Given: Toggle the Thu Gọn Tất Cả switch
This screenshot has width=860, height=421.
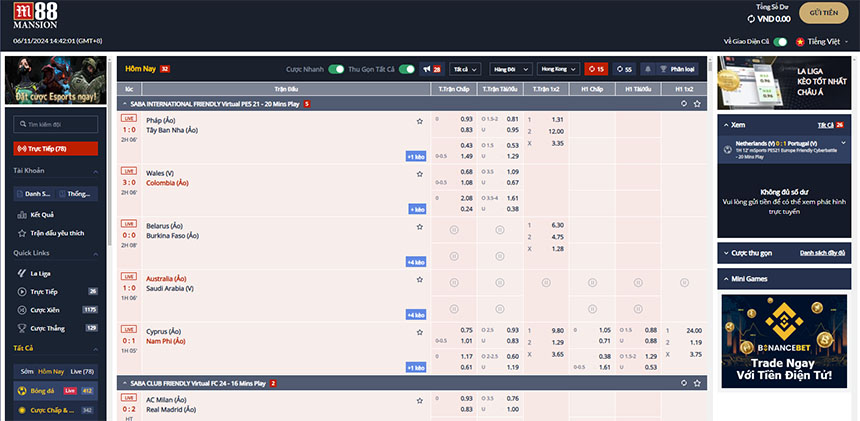Looking at the screenshot, I should [407, 69].
